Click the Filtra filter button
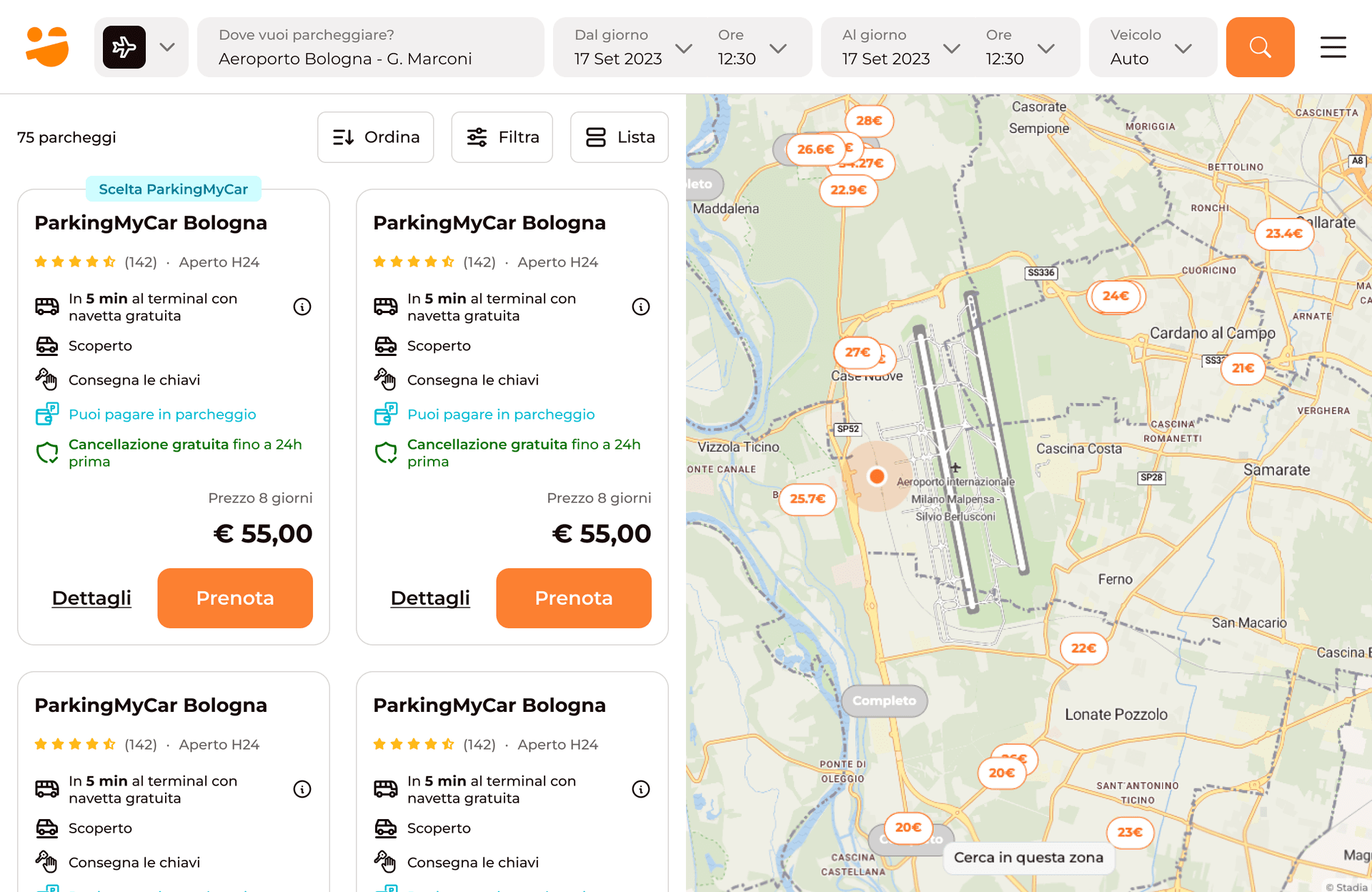1372x892 pixels. point(502,137)
